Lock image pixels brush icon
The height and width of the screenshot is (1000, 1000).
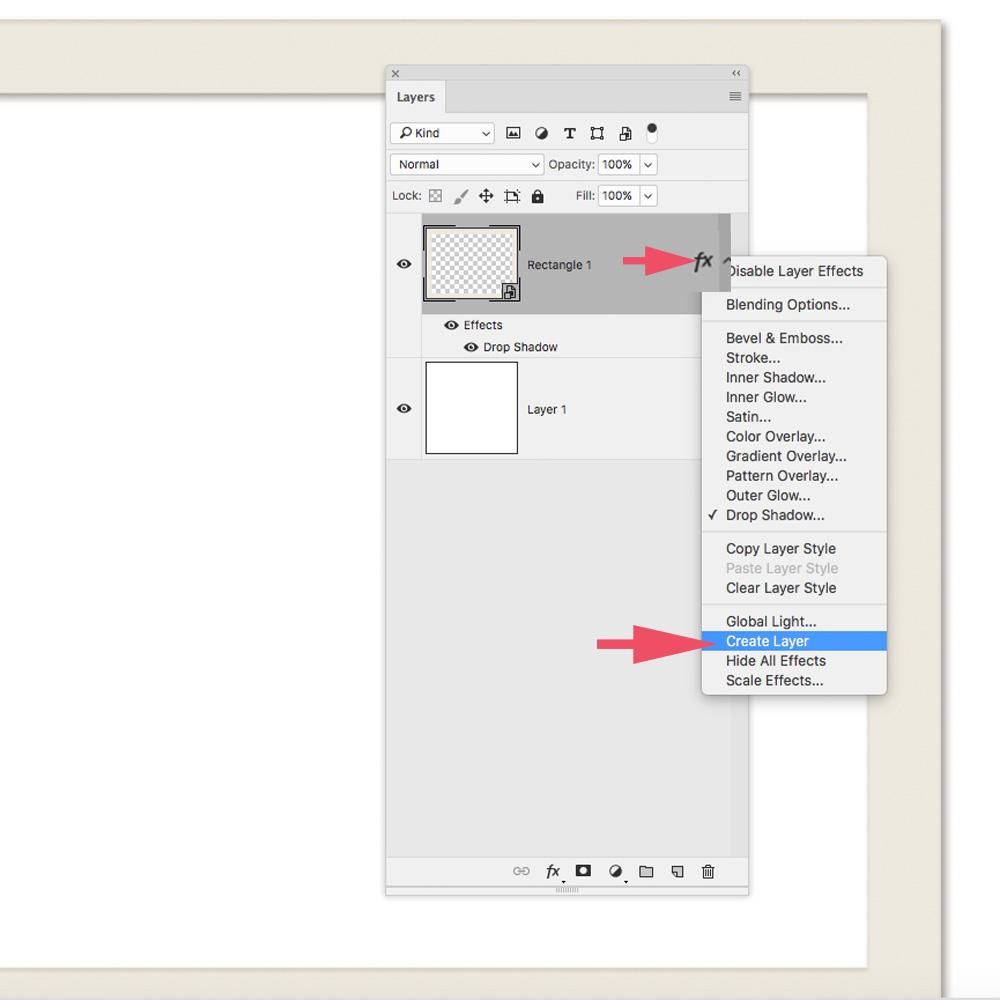click(460, 196)
